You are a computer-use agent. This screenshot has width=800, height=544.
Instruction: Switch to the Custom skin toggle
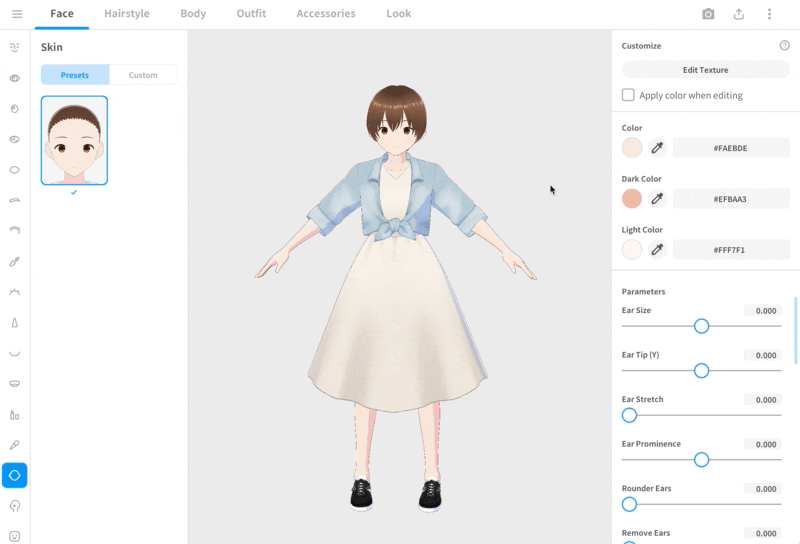pos(143,75)
